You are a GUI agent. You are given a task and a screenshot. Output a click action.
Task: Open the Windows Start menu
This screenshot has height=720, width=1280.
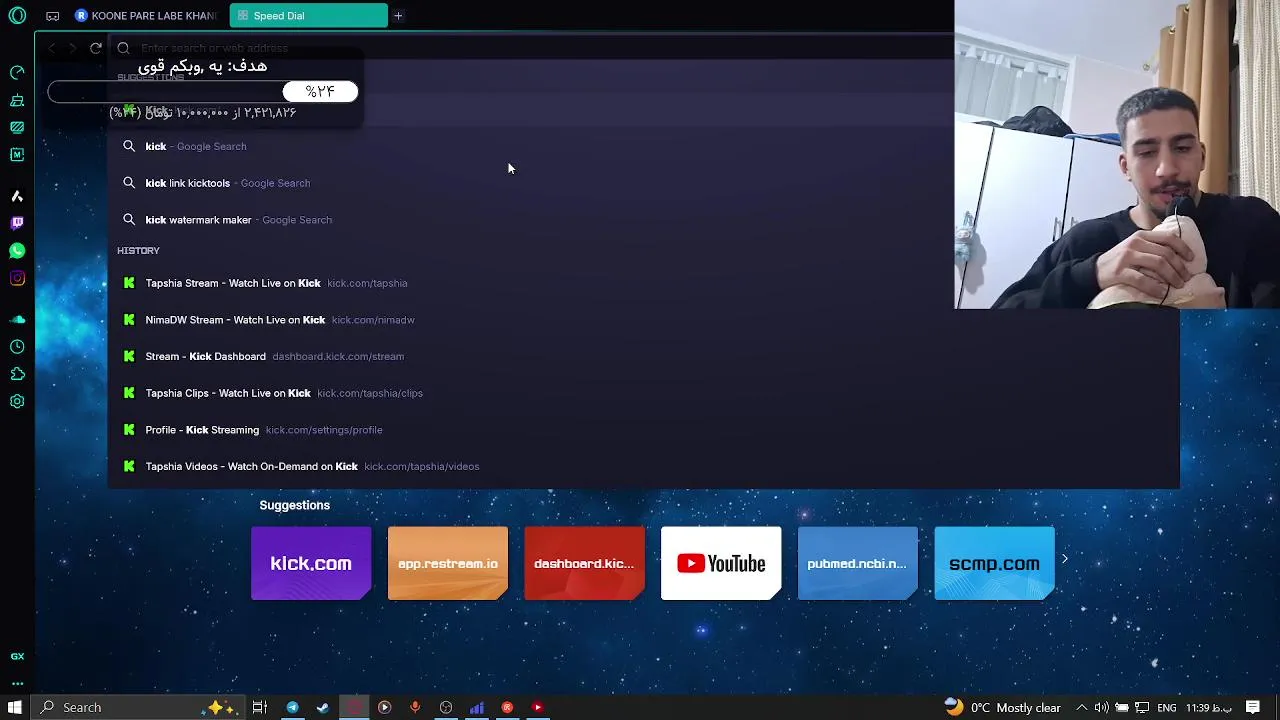(15, 707)
